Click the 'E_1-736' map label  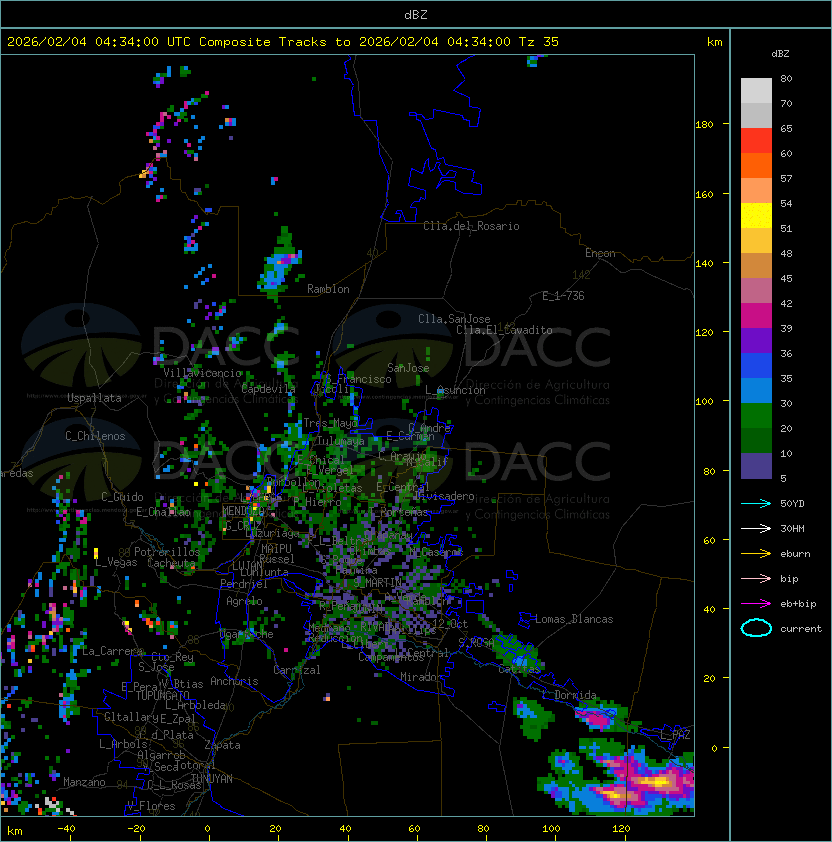(x=563, y=296)
